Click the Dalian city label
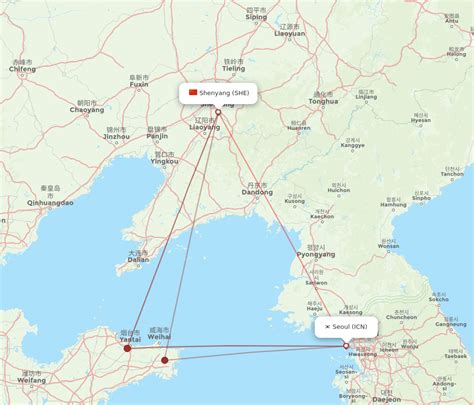The height and width of the screenshot is (405, 474). [x=138, y=260]
